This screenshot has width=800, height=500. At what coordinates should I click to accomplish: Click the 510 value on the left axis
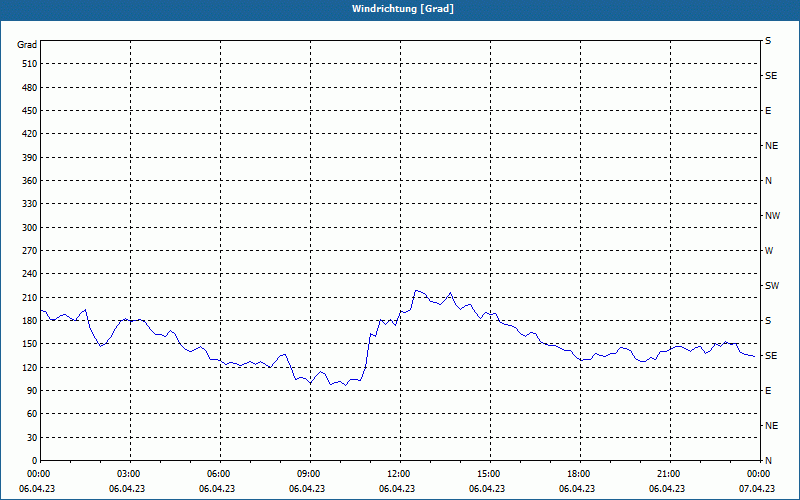click(x=30, y=64)
